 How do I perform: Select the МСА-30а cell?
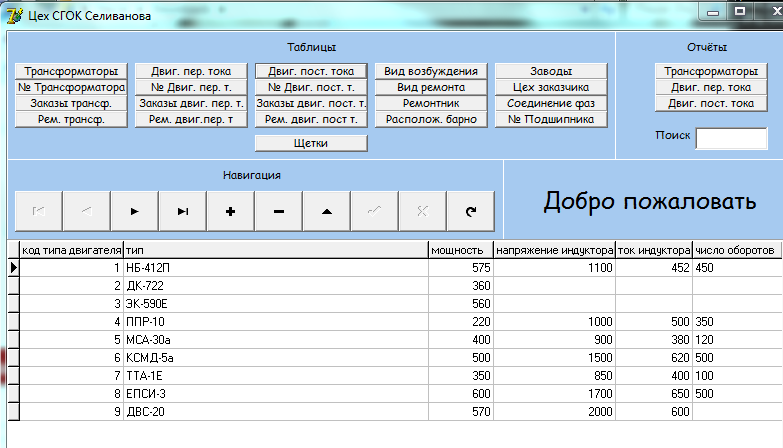click(276, 340)
